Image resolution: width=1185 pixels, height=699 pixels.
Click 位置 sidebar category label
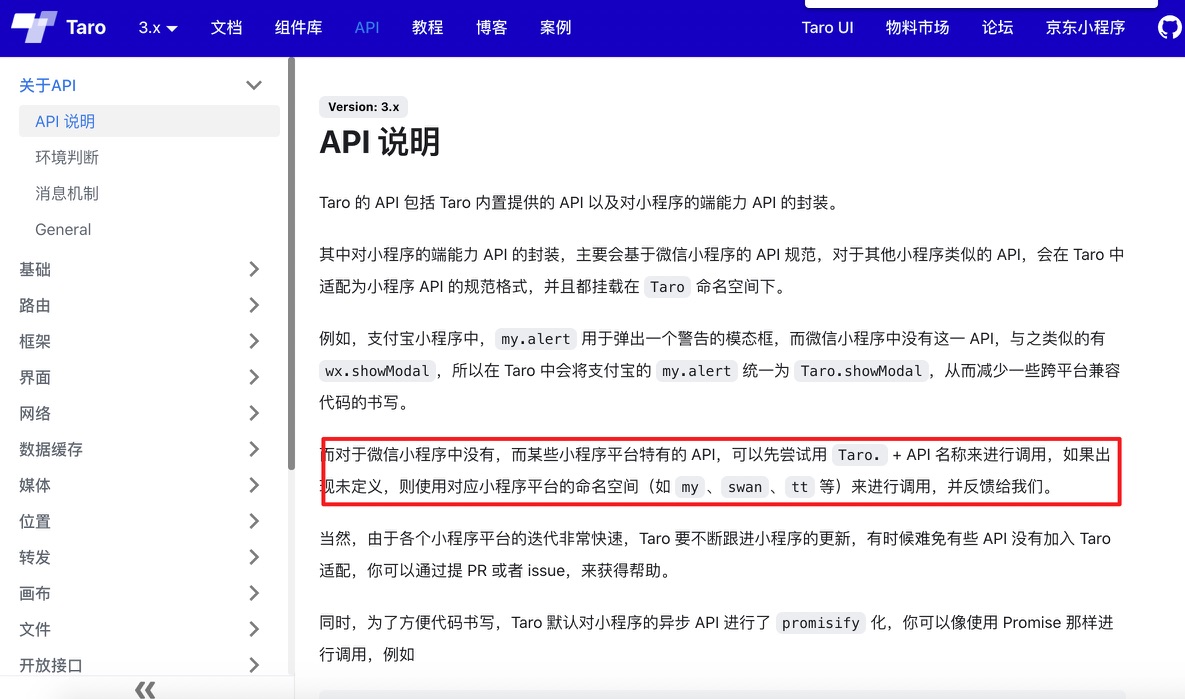(35, 521)
